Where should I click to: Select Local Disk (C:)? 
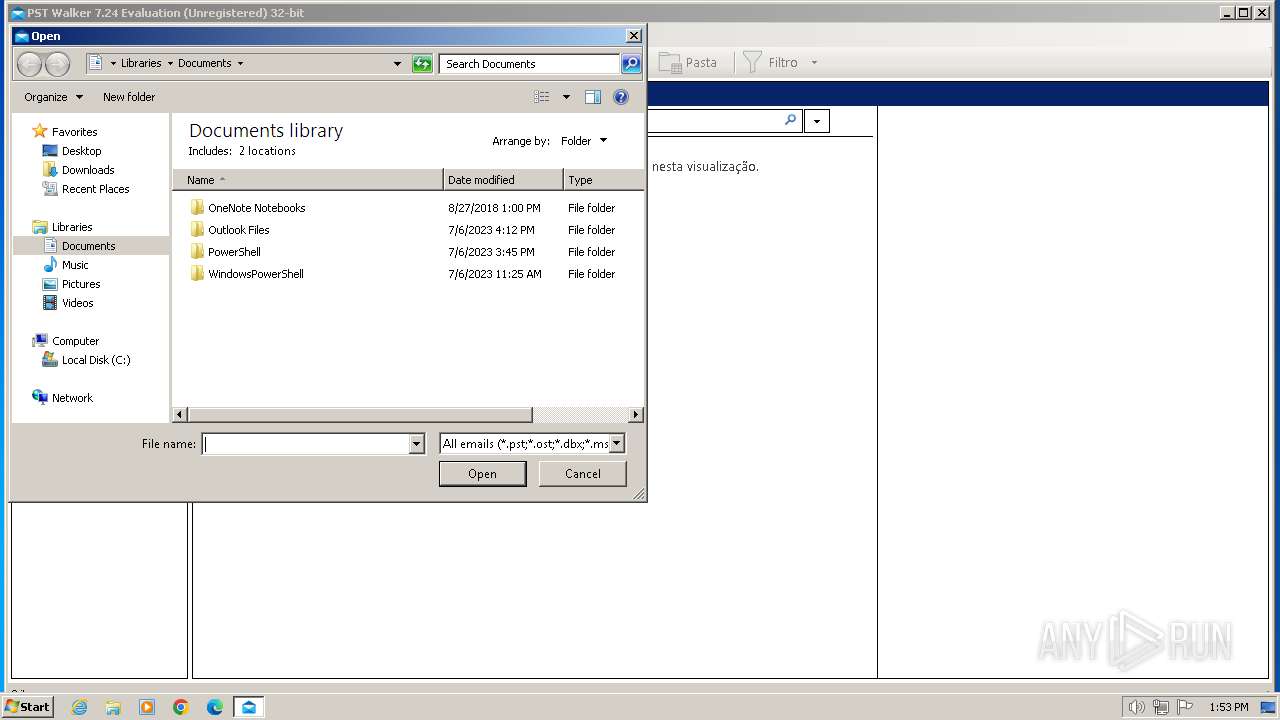96,360
